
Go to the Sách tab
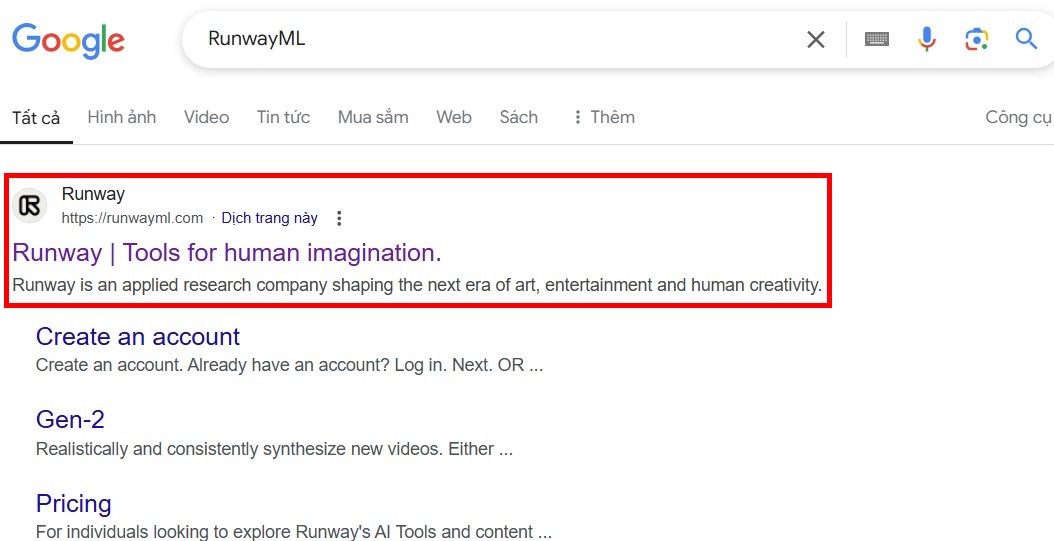518,117
